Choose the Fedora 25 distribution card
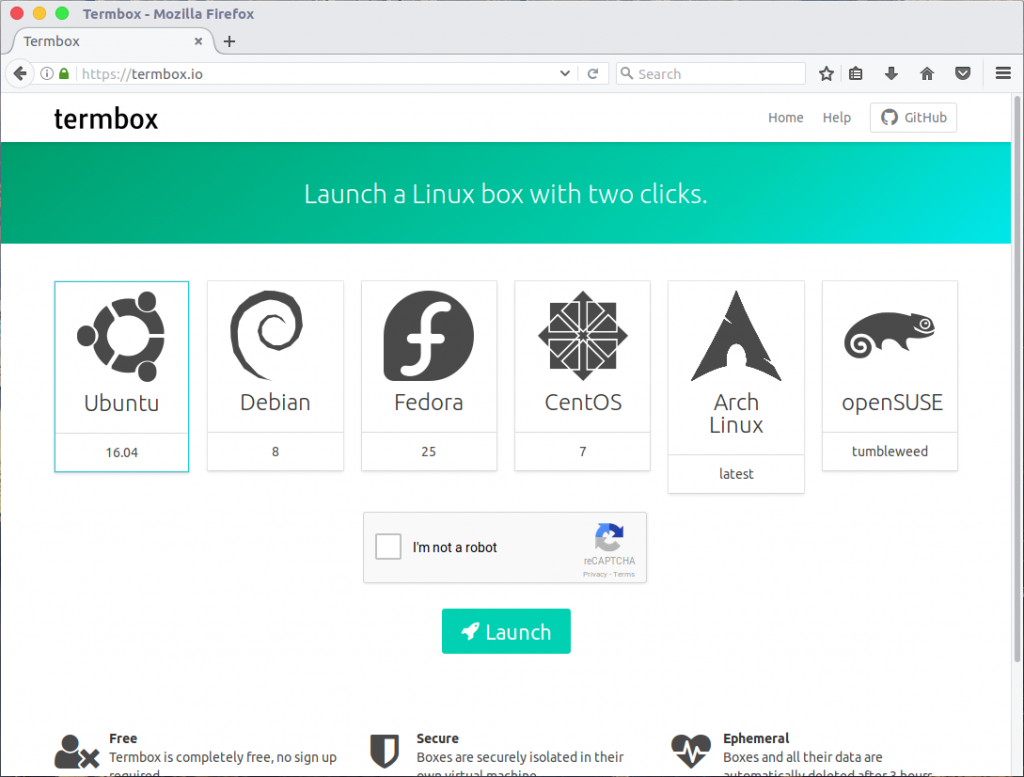This screenshot has height=777, width=1024. pos(428,376)
